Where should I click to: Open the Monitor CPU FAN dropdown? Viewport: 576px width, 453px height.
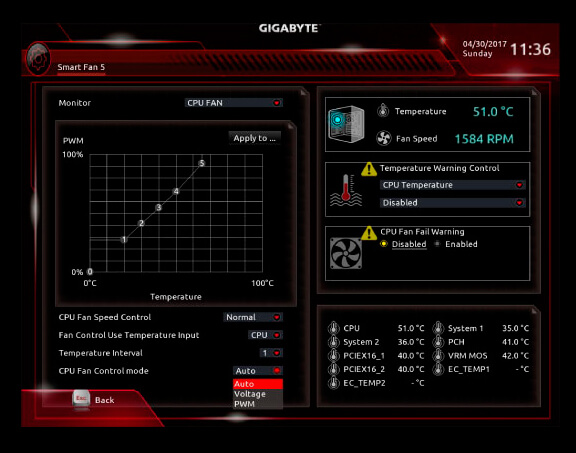point(234,103)
